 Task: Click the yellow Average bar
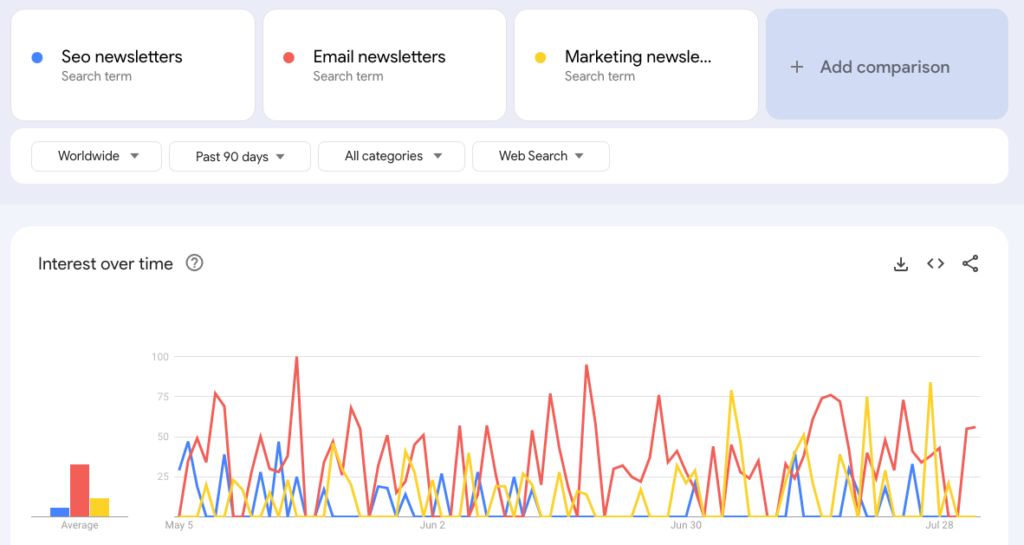tap(99, 507)
